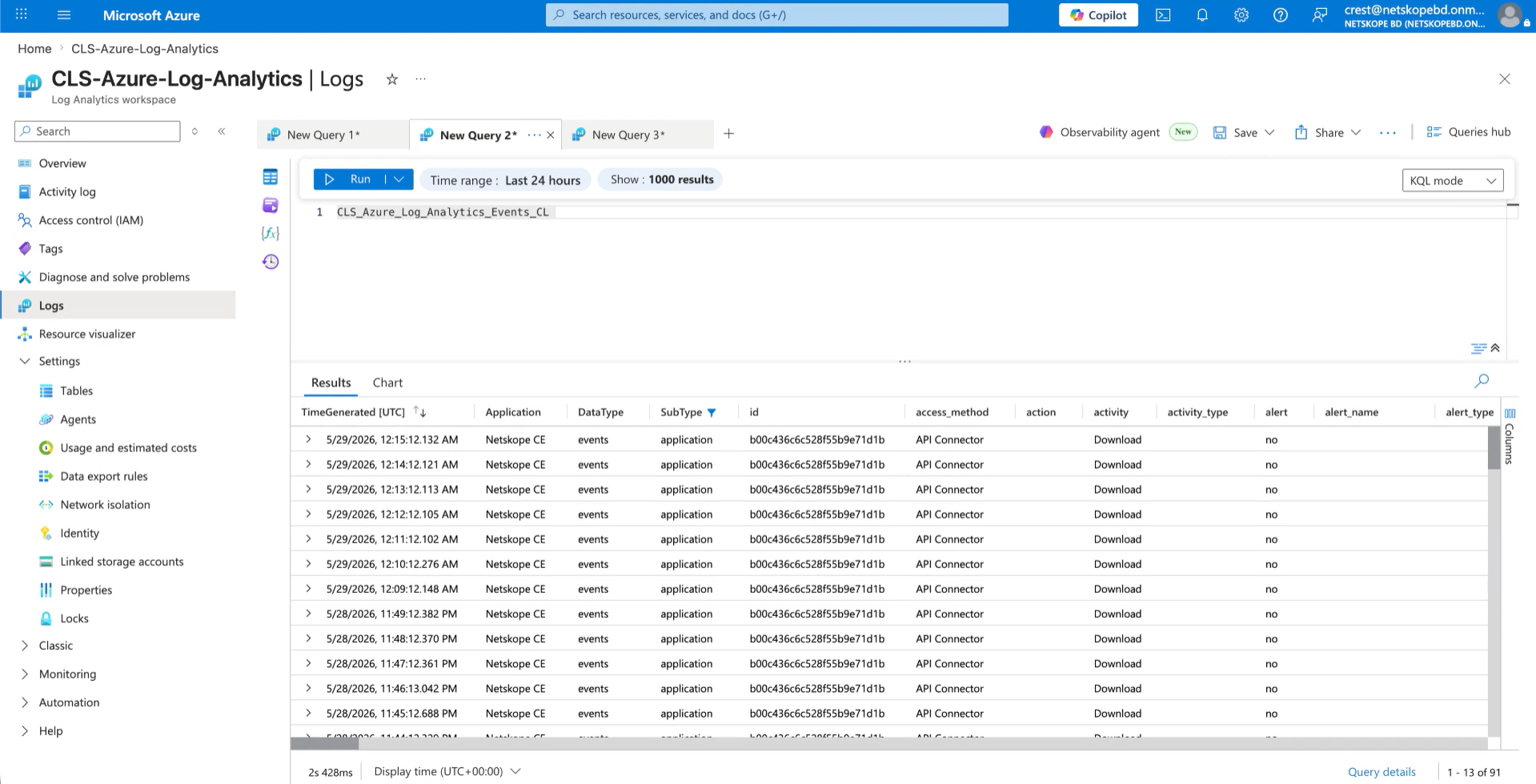Open the Help question mark icon
Image resolution: width=1536 pixels, height=784 pixels.
point(1281,15)
